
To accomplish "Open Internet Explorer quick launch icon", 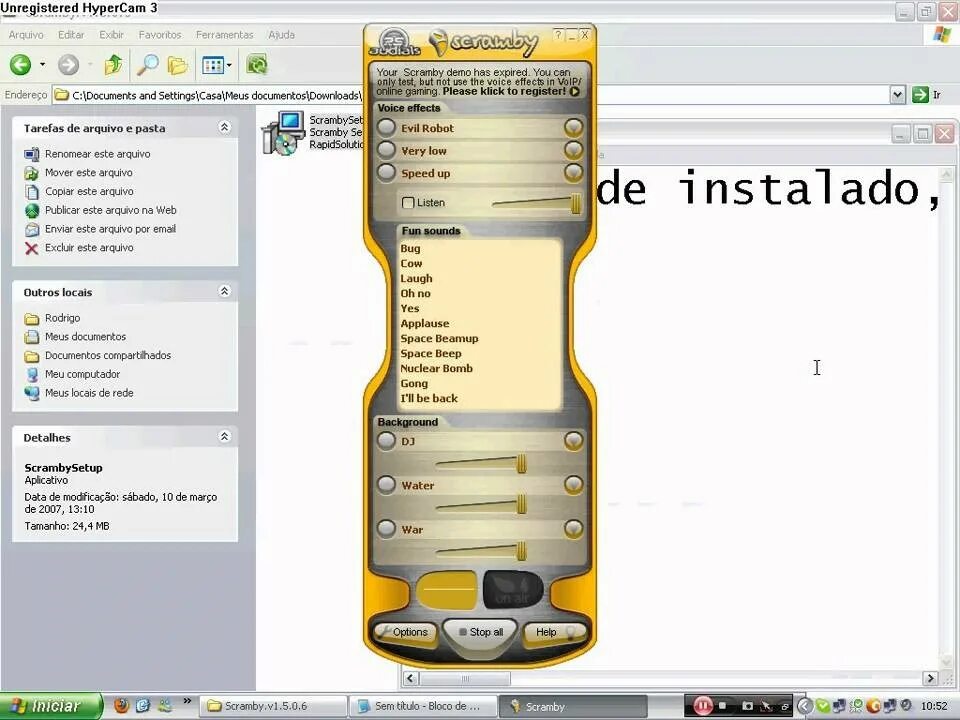I will (143, 705).
